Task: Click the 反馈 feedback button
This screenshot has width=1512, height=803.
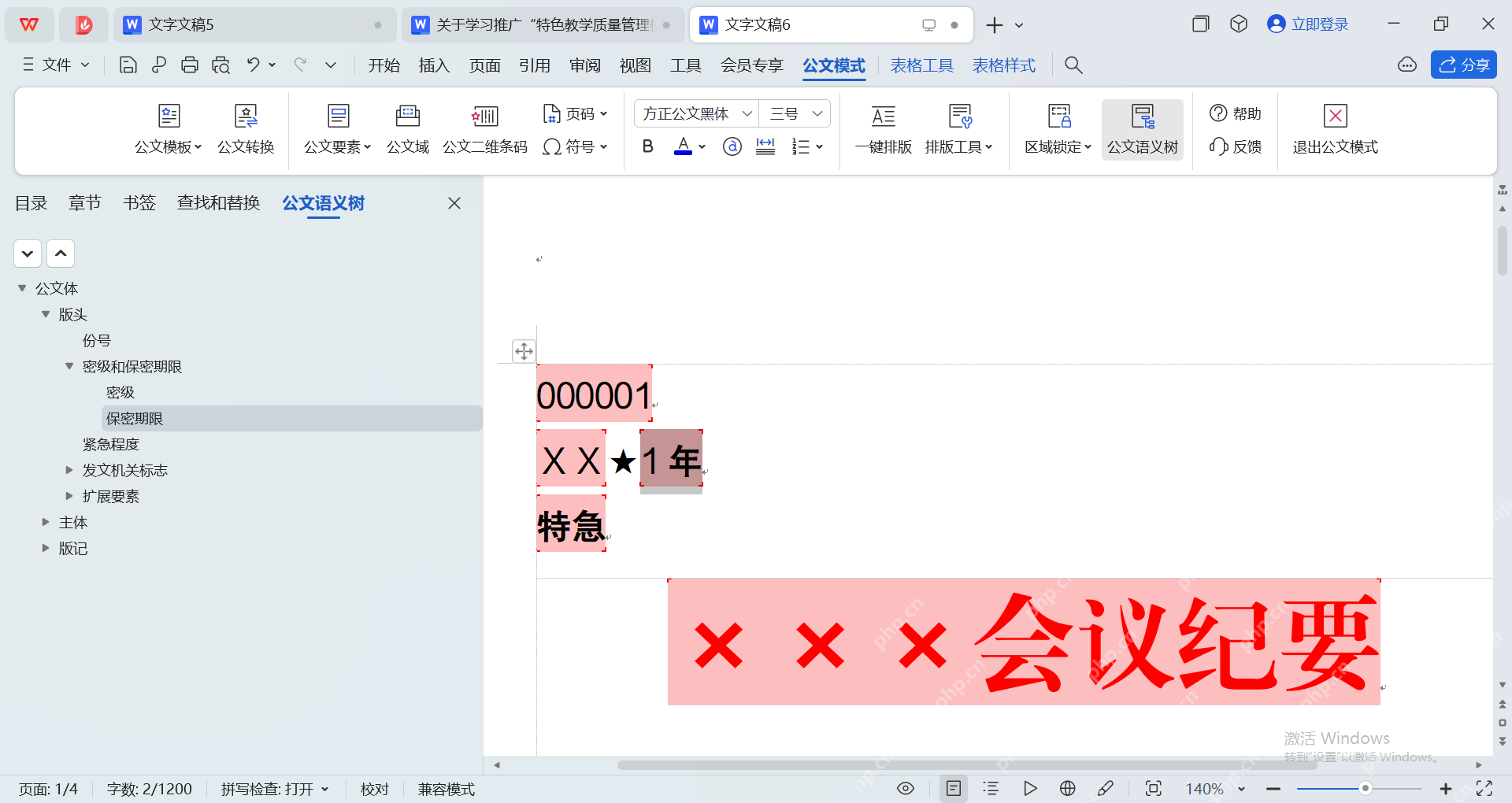Action: [x=1236, y=146]
